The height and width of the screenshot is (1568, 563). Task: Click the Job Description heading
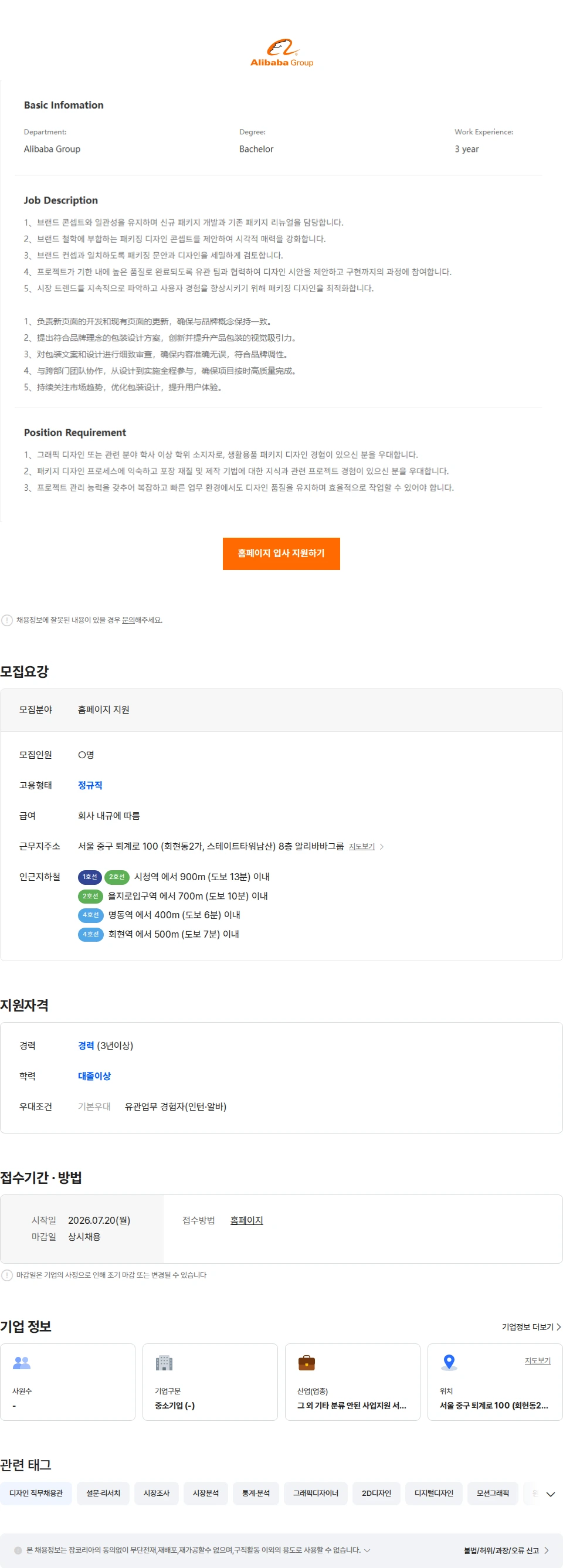click(61, 201)
